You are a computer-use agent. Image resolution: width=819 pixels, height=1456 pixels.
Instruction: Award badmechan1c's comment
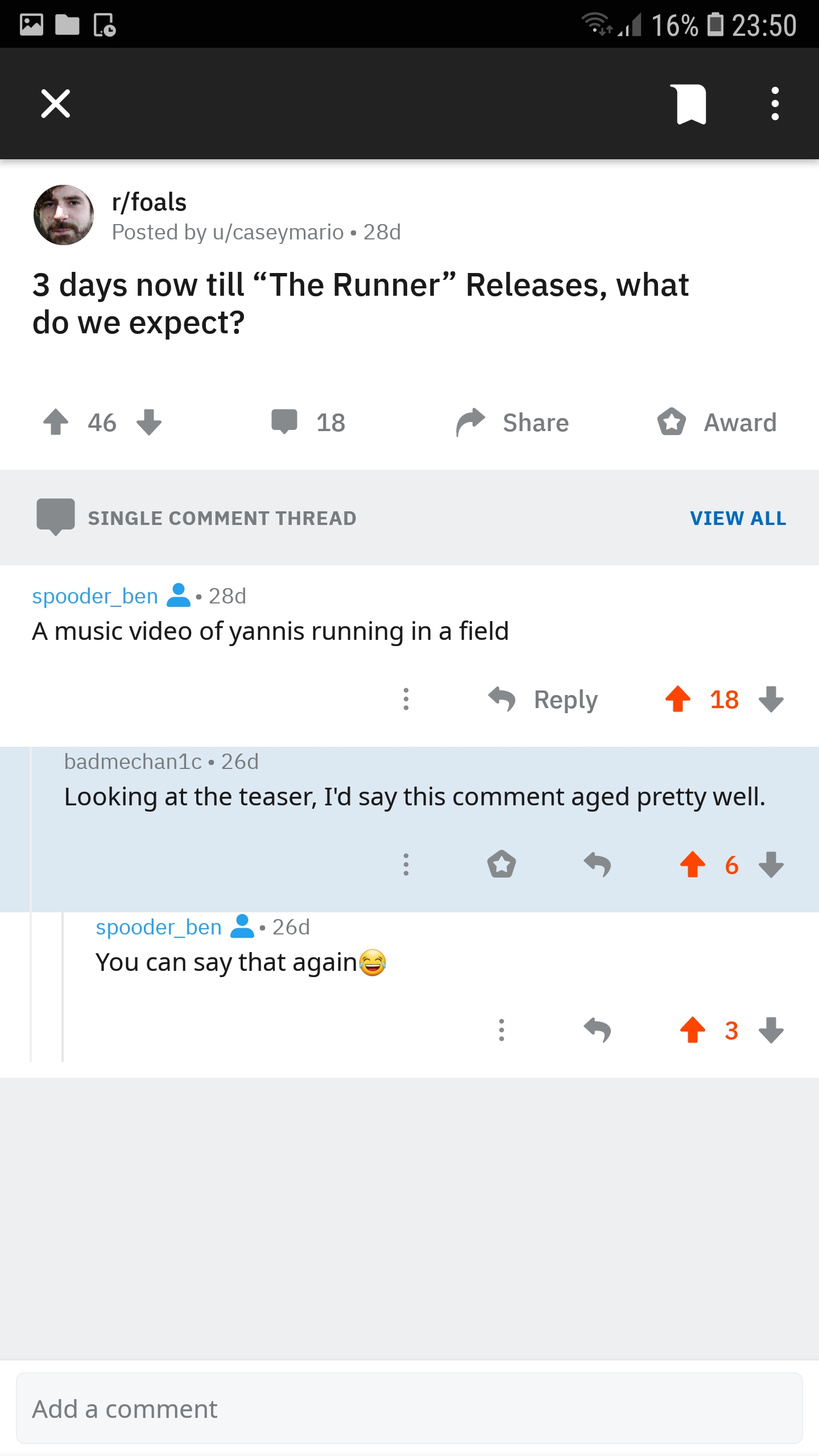(502, 864)
